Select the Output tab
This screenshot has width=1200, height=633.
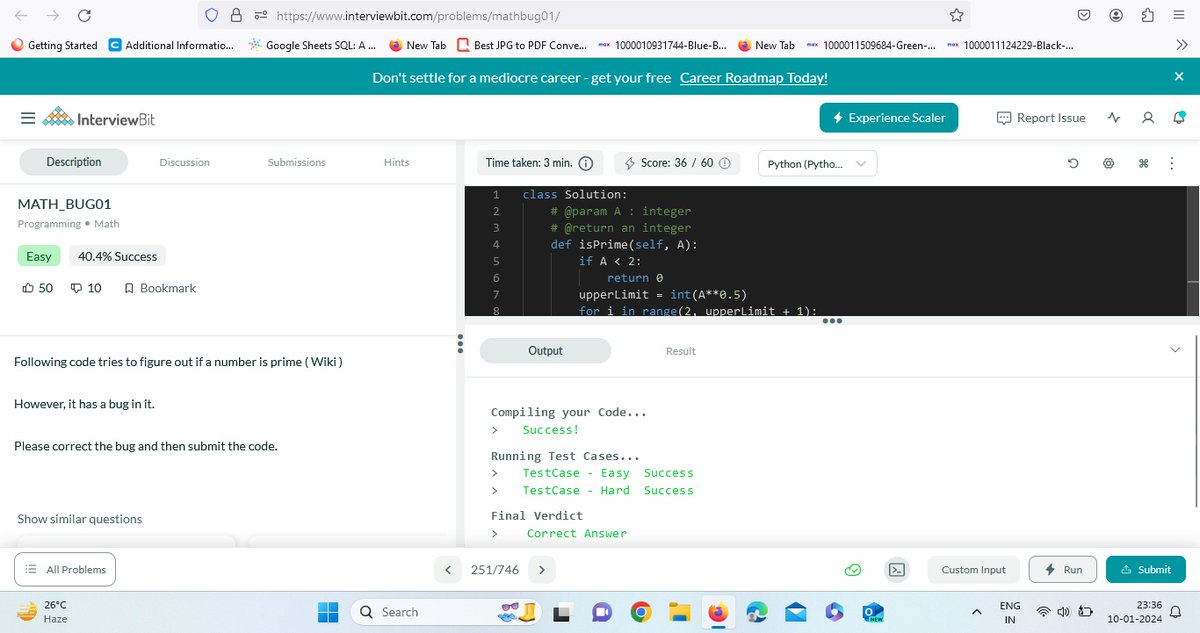point(545,351)
